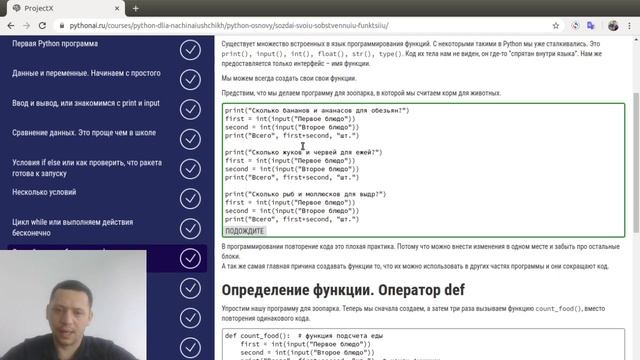Click checkmark for Несколько условий

(x=190, y=199)
